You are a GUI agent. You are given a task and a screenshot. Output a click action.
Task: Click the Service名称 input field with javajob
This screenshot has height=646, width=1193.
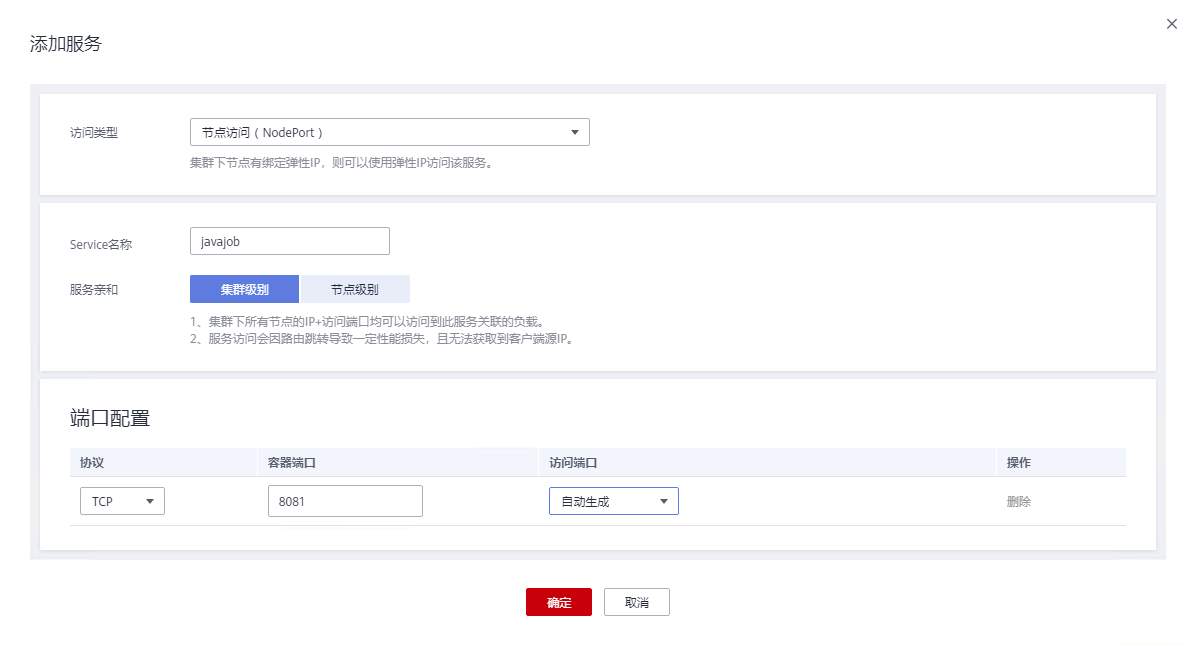[x=290, y=241]
